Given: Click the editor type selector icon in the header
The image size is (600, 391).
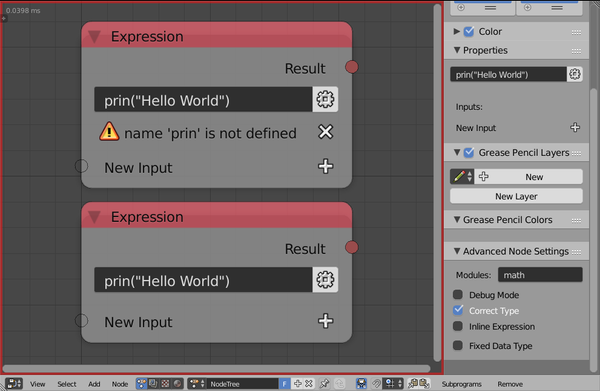Looking at the screenshot, I should (14, 383).
